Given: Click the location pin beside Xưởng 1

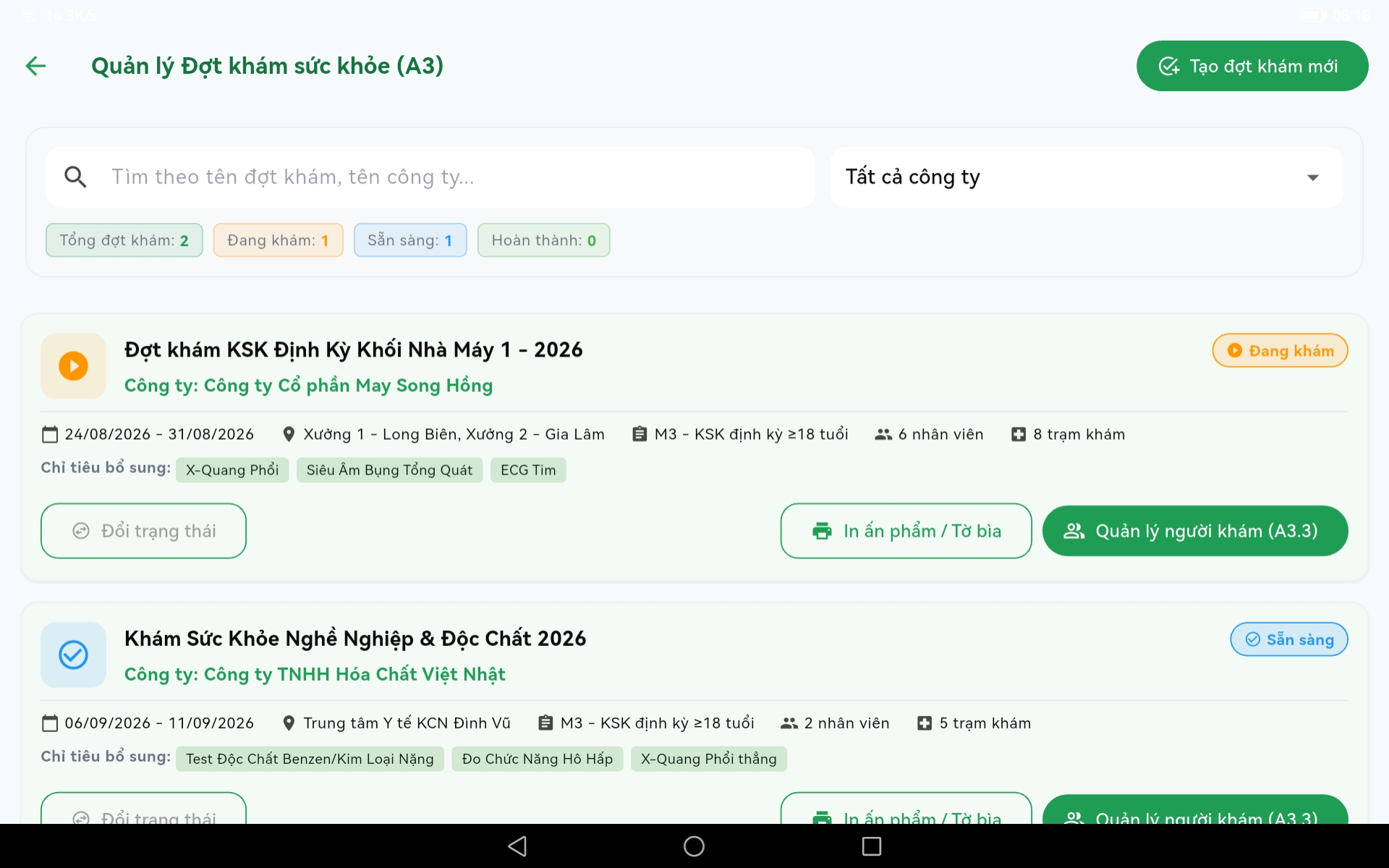Looking at the screenshot, I should pos(289,435).
